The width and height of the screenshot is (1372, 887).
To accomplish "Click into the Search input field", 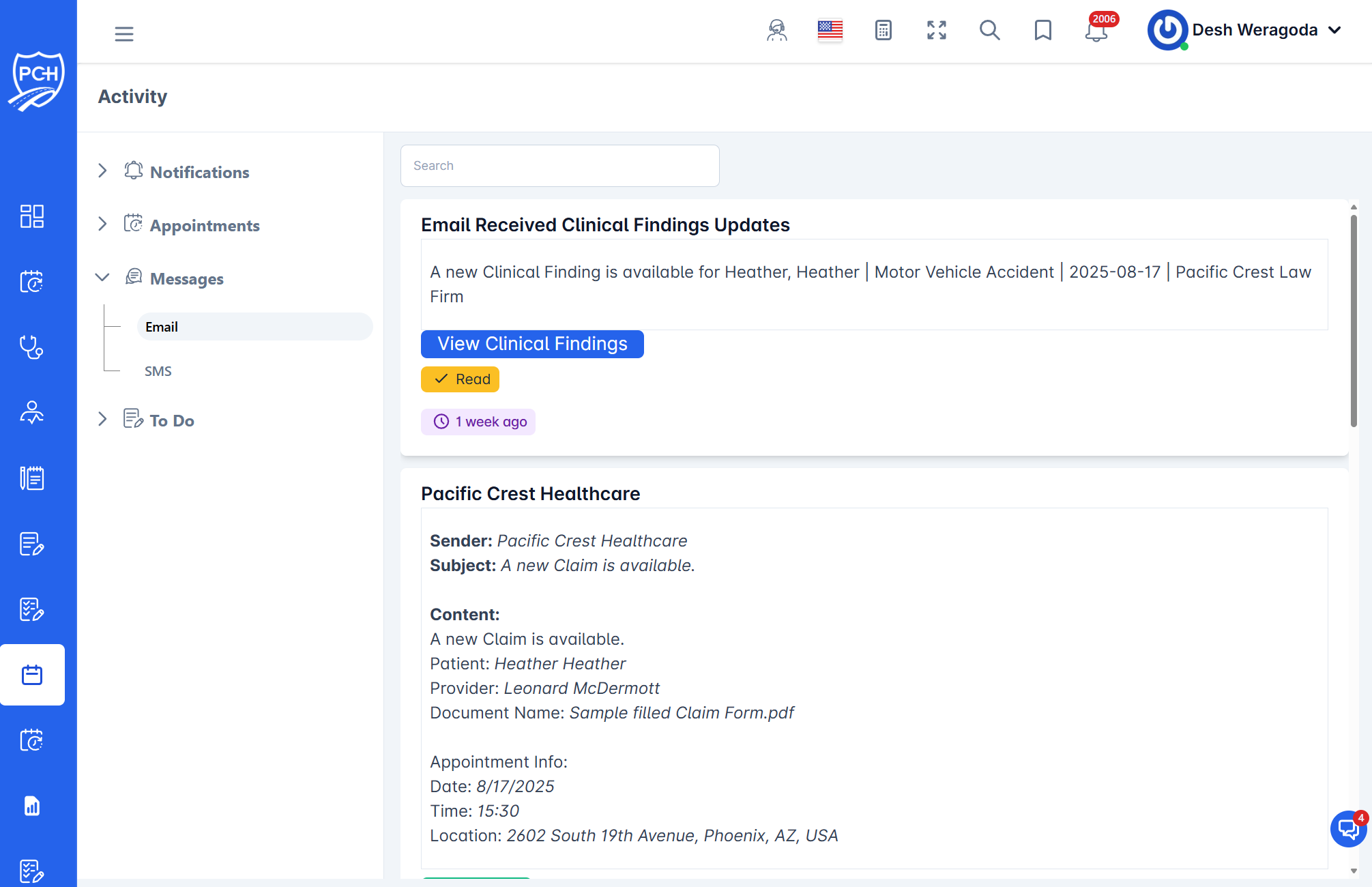I will 559,166.
